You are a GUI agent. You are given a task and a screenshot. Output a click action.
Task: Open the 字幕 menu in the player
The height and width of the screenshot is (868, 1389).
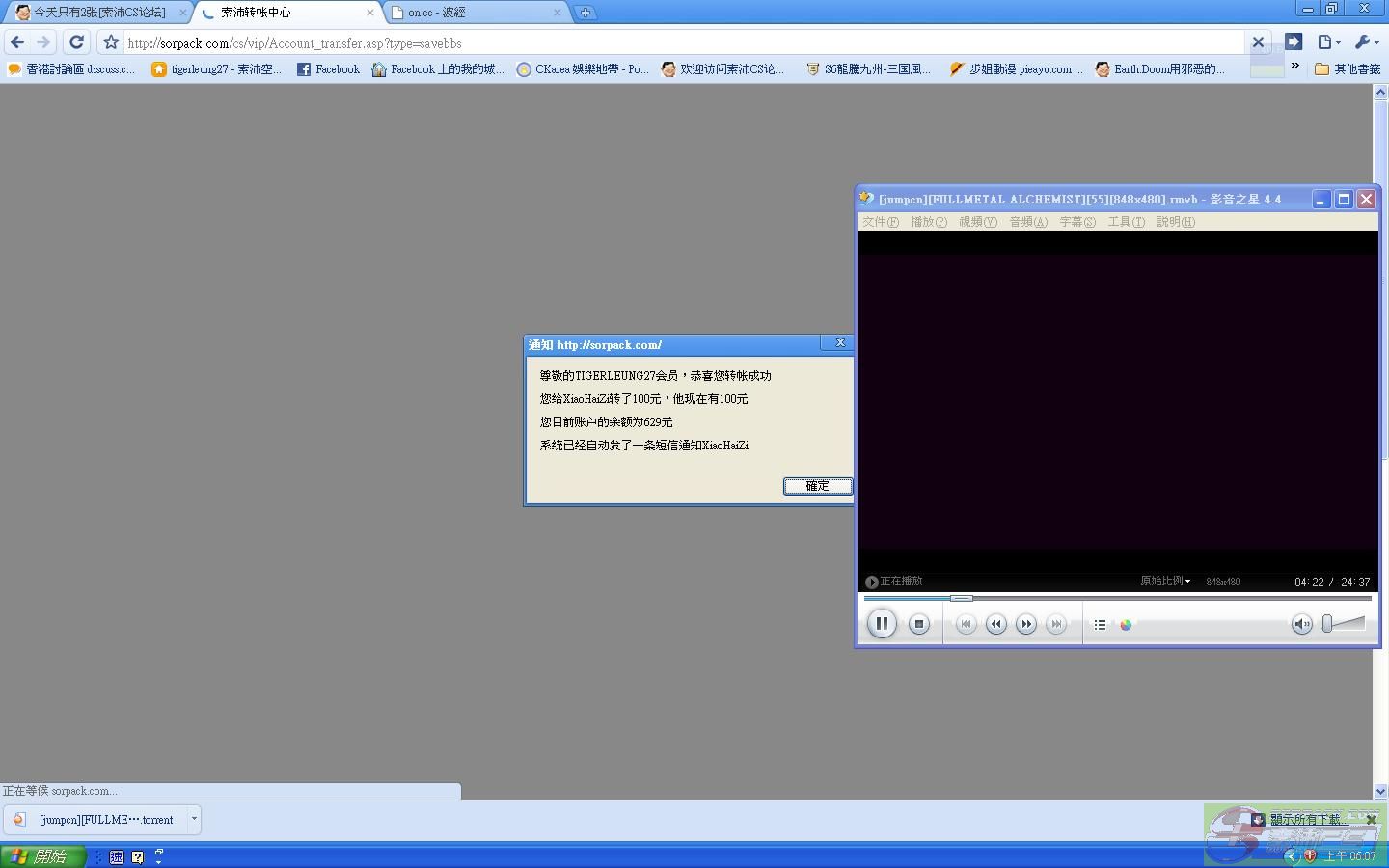pyautogui.click(x=1076, y=222)
